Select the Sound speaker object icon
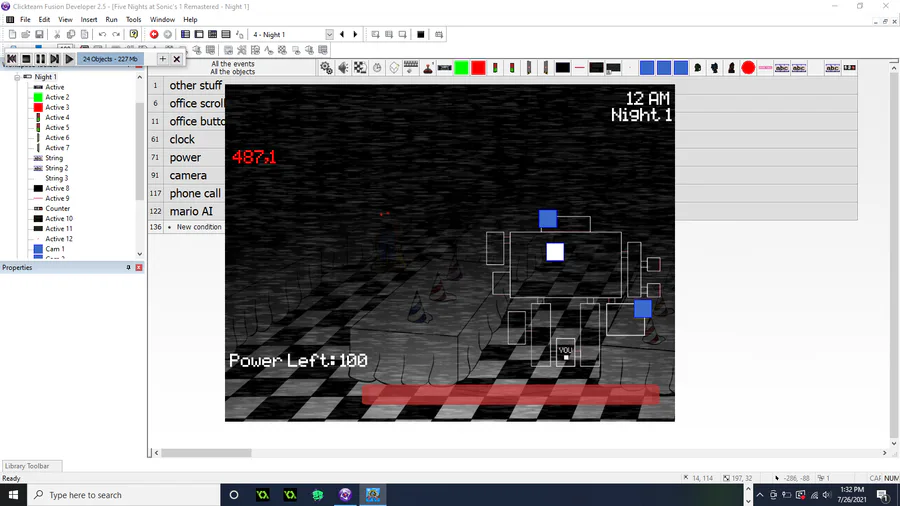The width and height of the screenshot is (900, 506). 343,68
